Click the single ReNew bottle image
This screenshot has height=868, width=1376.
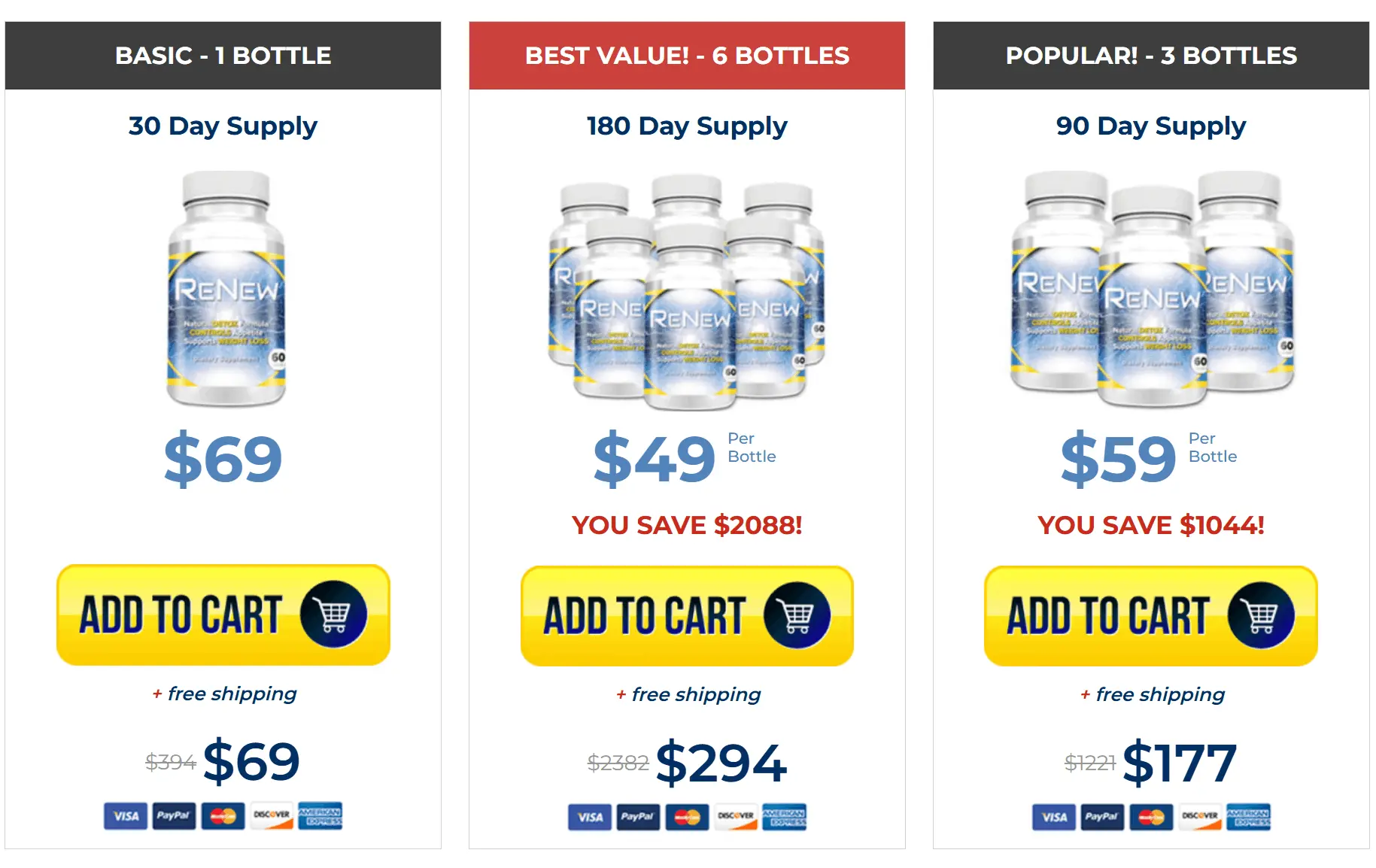pyautogui.click(x=226, y=293)
